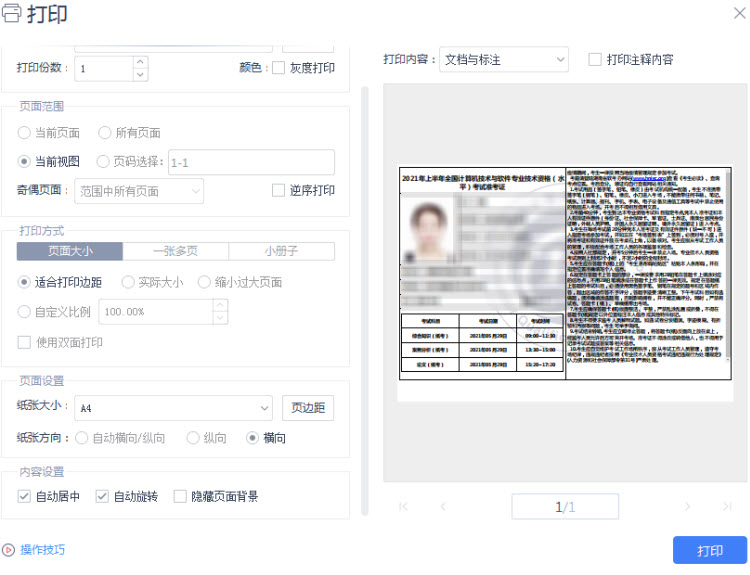
Task: Close the print dialog with X
Action: [739, 13]
